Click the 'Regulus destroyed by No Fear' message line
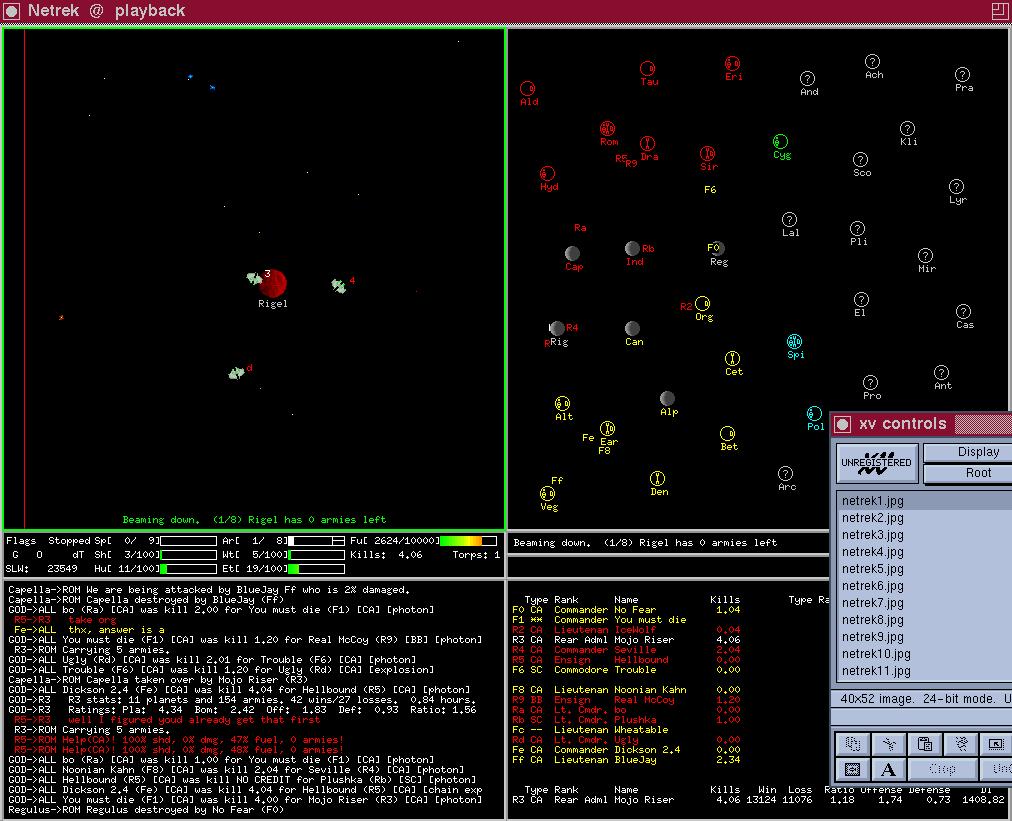The width and height of the screenshot is (1012, 821). [146, 810]
